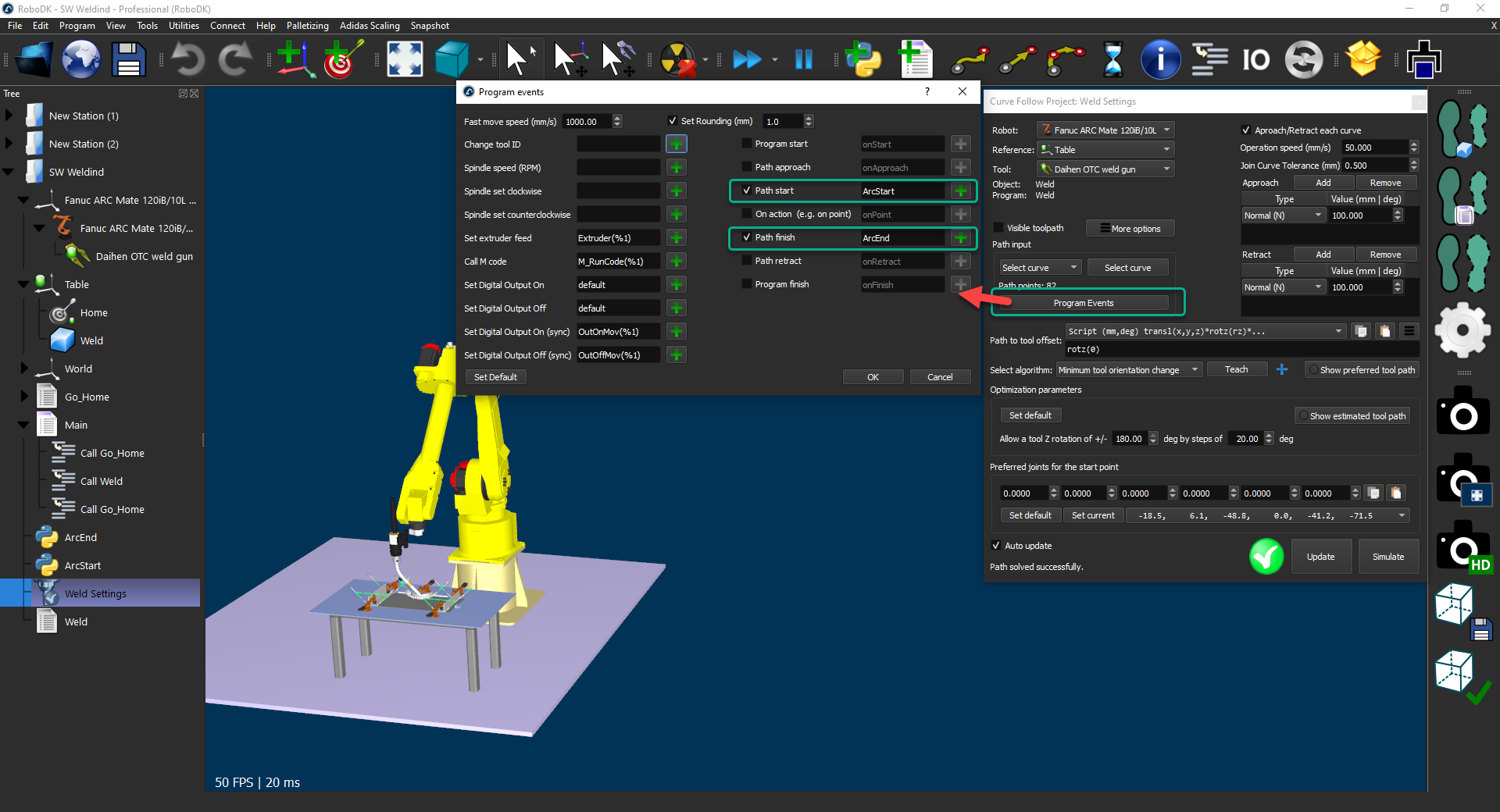
Task: Click the Fit all view icon
Action: point(405,59)
